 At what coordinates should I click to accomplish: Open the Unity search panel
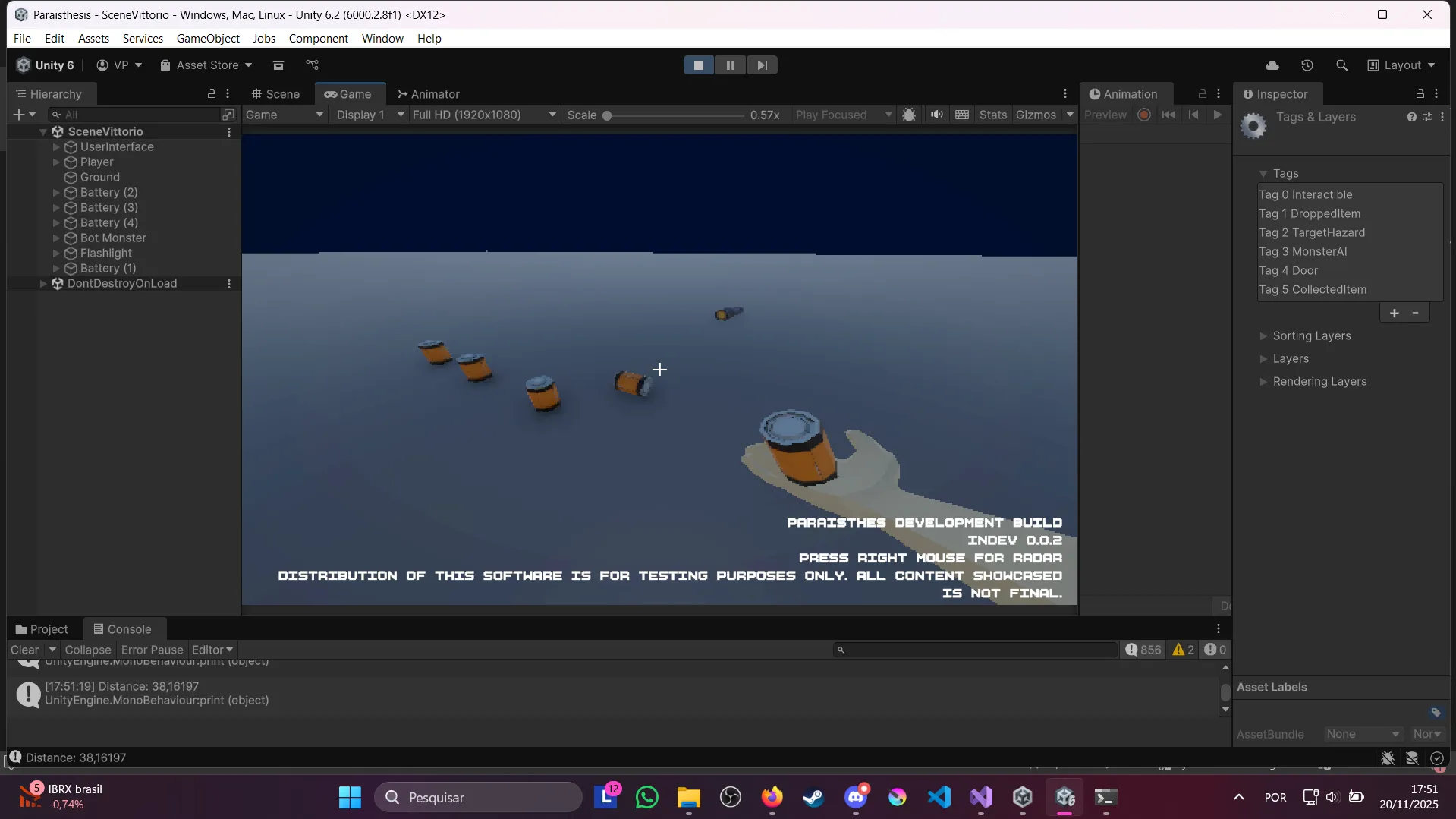(1341, 65)
